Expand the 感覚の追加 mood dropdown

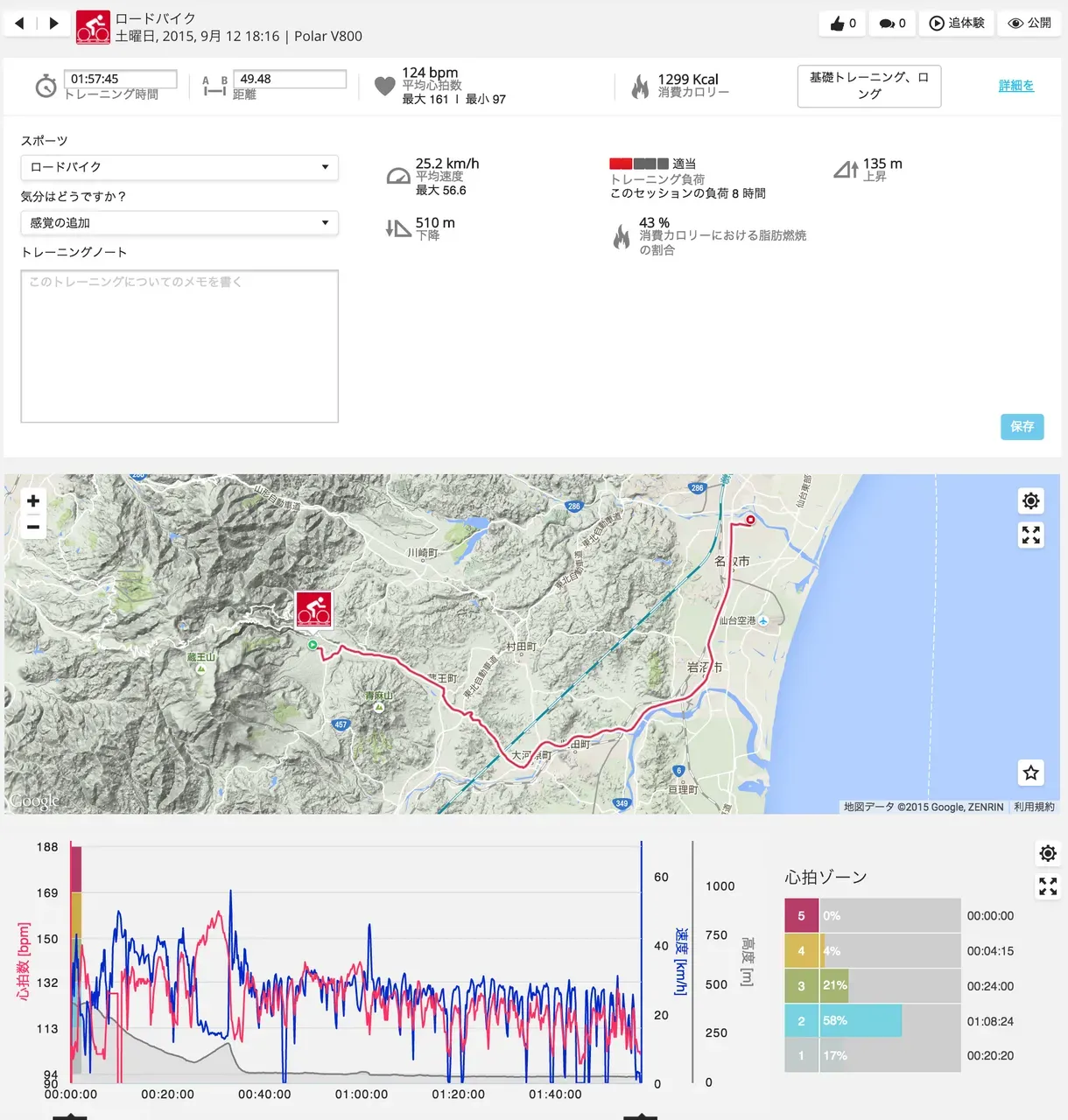(x=179, y=223)
